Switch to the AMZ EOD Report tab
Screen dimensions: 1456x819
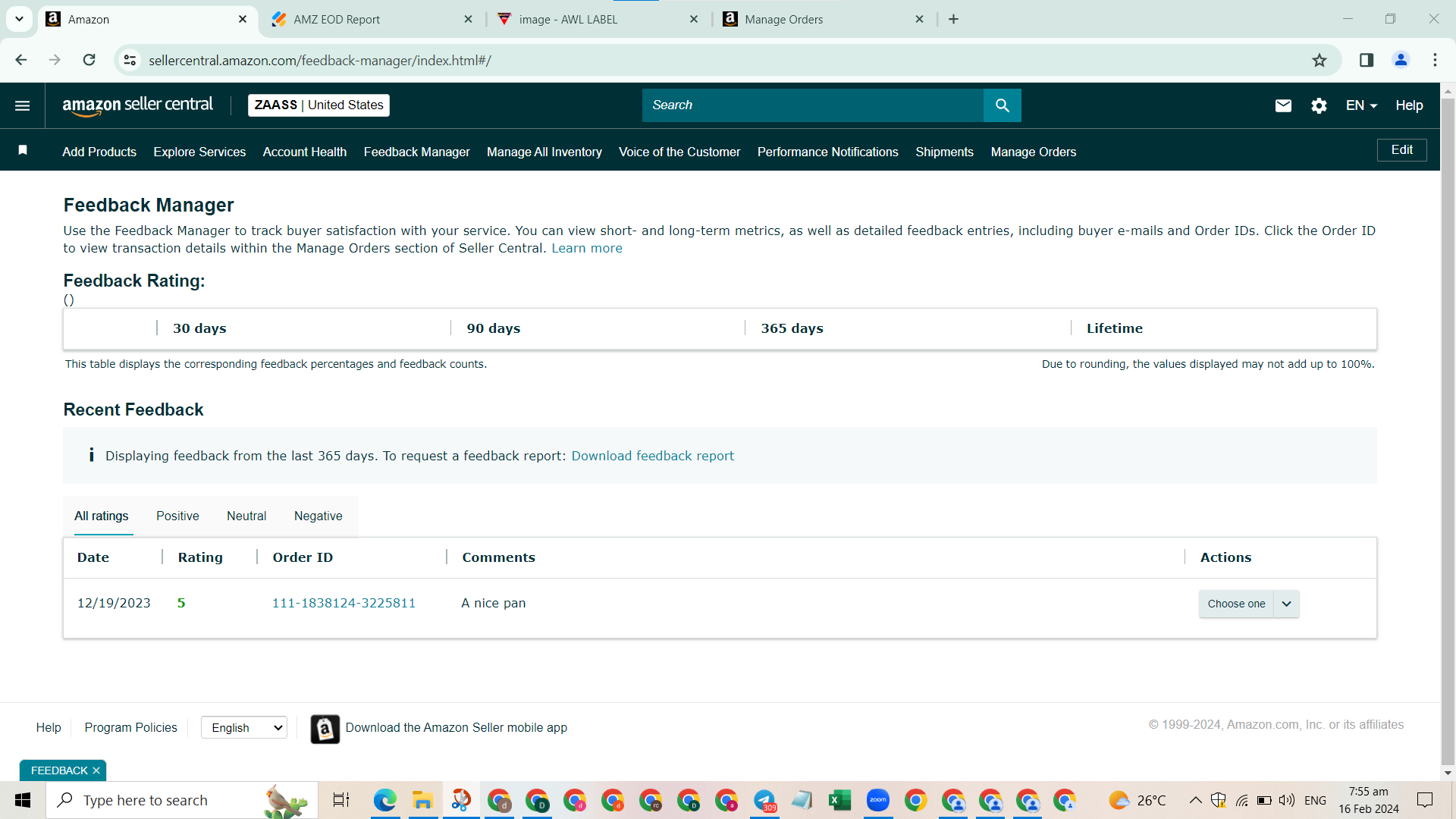pyautogui.click(x=372, y=19)
